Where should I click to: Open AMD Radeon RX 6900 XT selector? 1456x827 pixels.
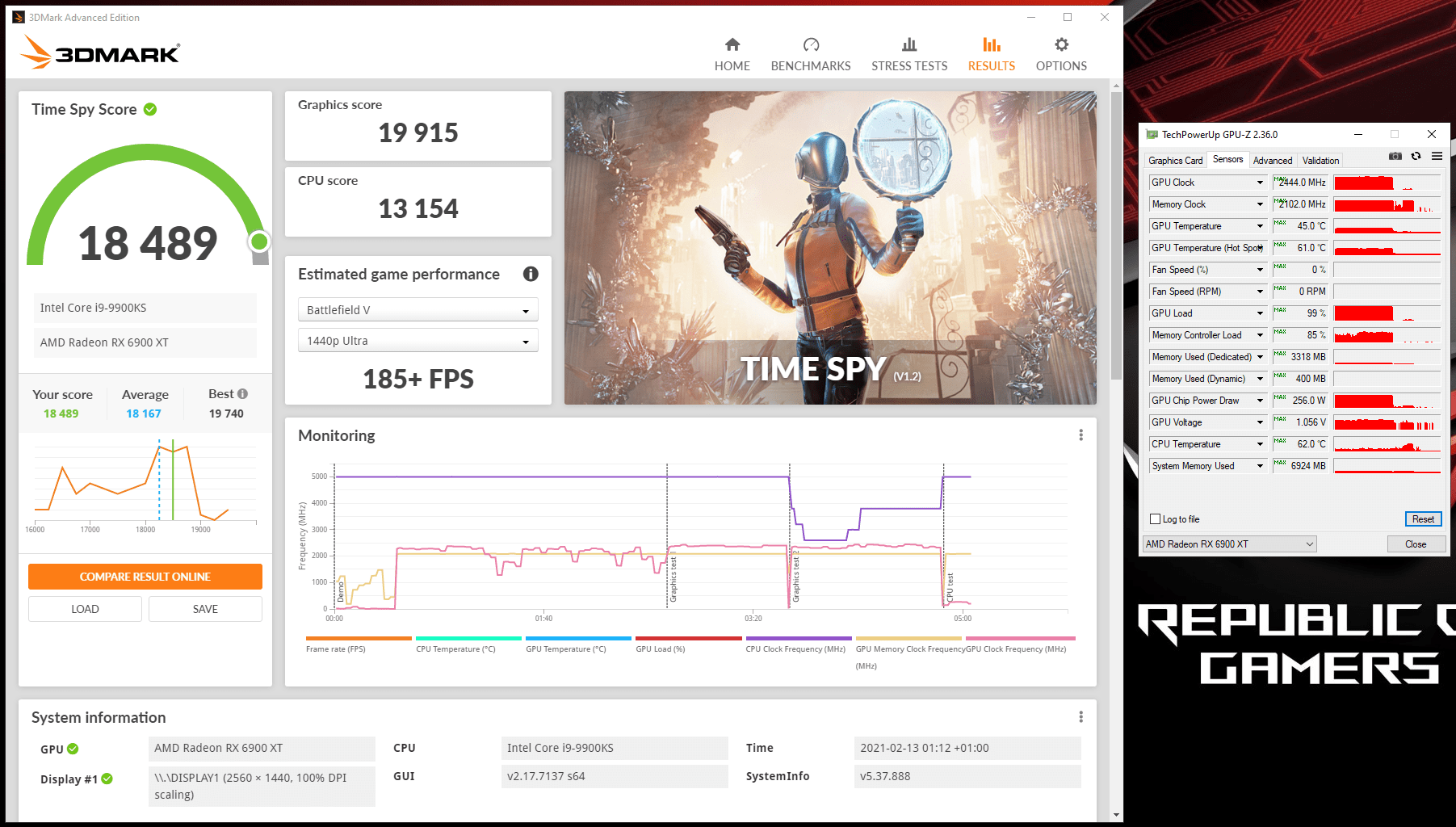[1229, 544]
